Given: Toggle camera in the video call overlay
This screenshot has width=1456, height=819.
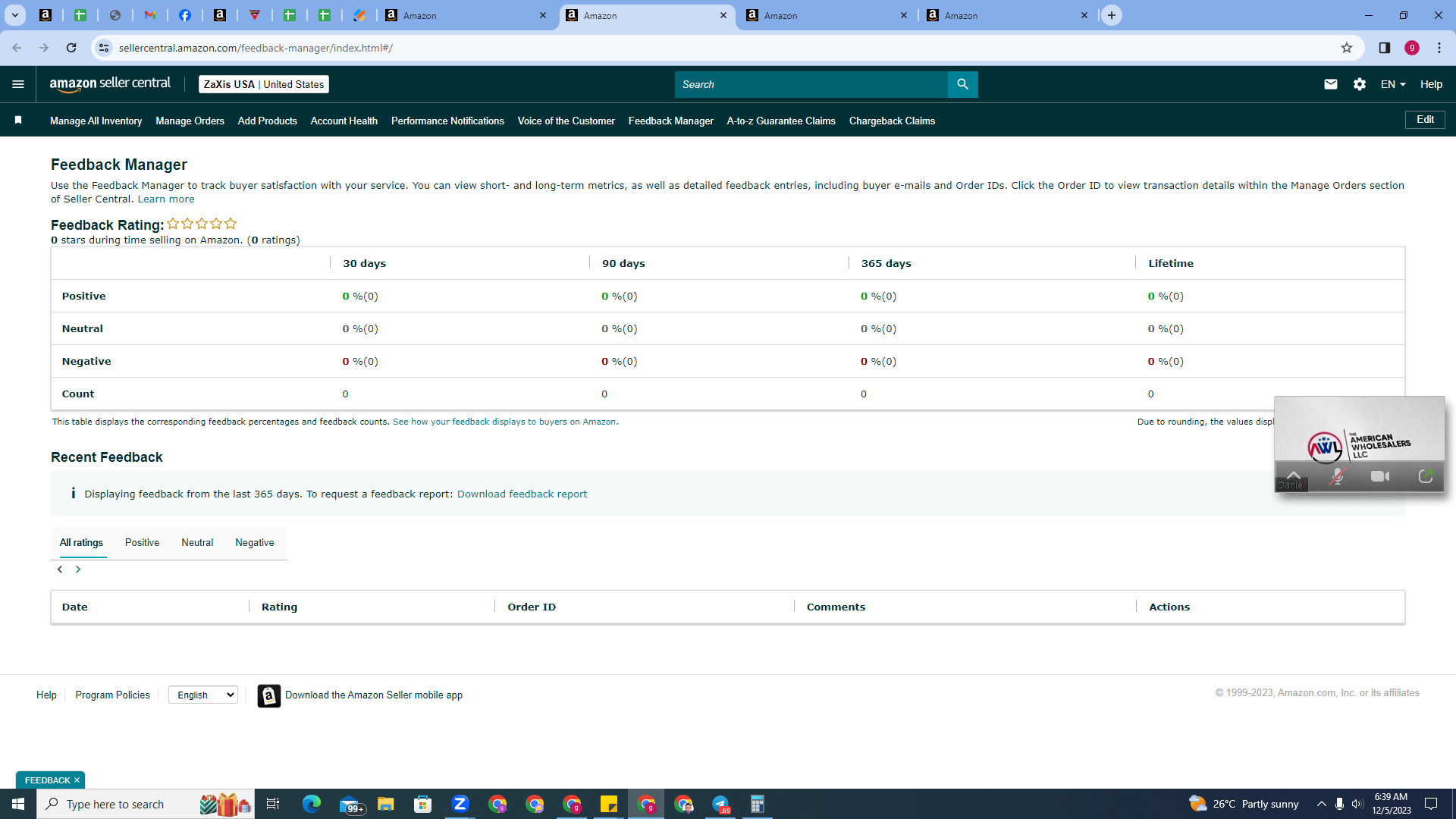Looking at the screenshot, I should (1381, 476).
